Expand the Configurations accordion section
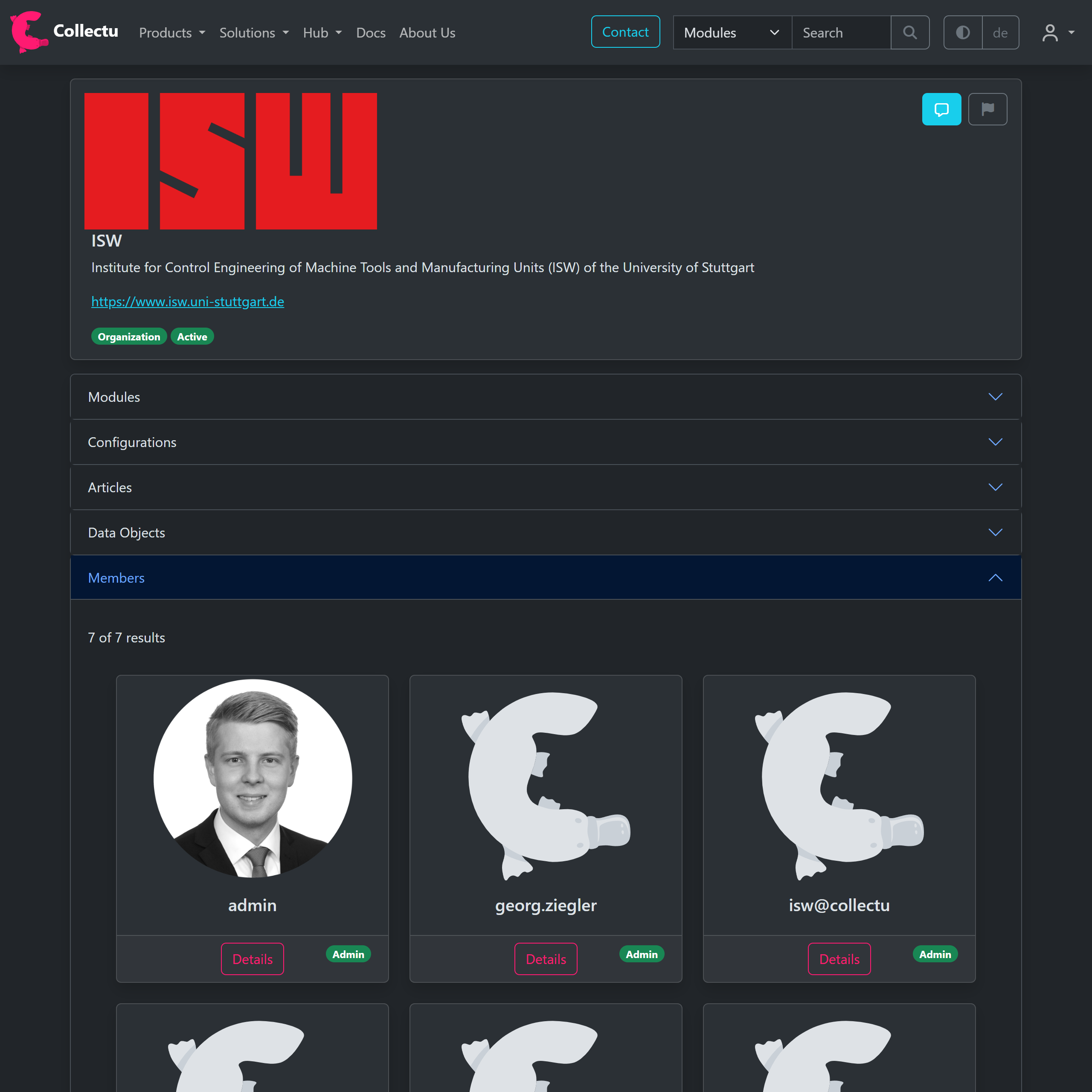The height and width of the screenshot is (1092, 1092). tap(546, 442)
